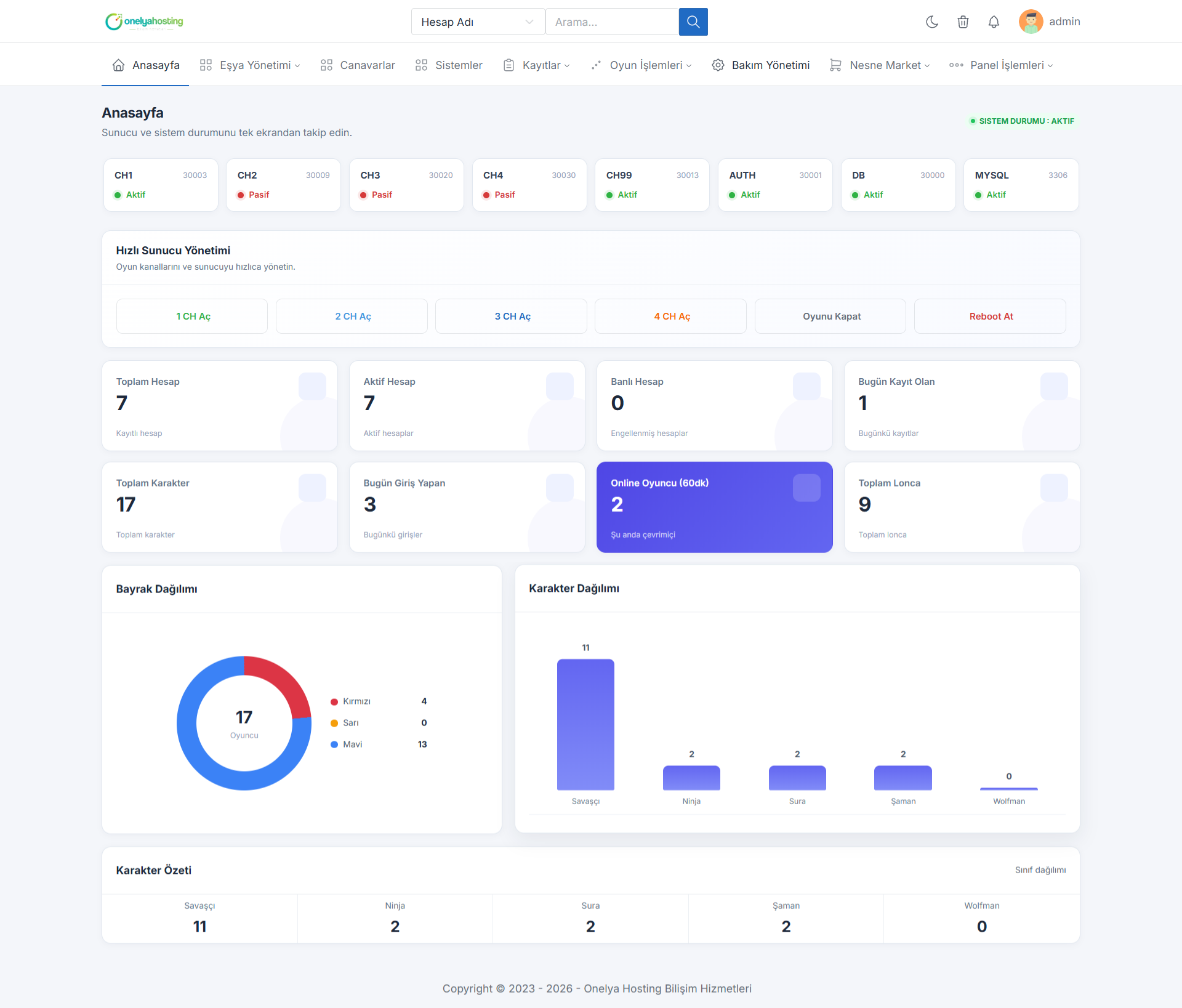1182x1008 pixels.
Task: Click the admin avatar picture
Action: pyautogui.click(x=1031, y=22)
